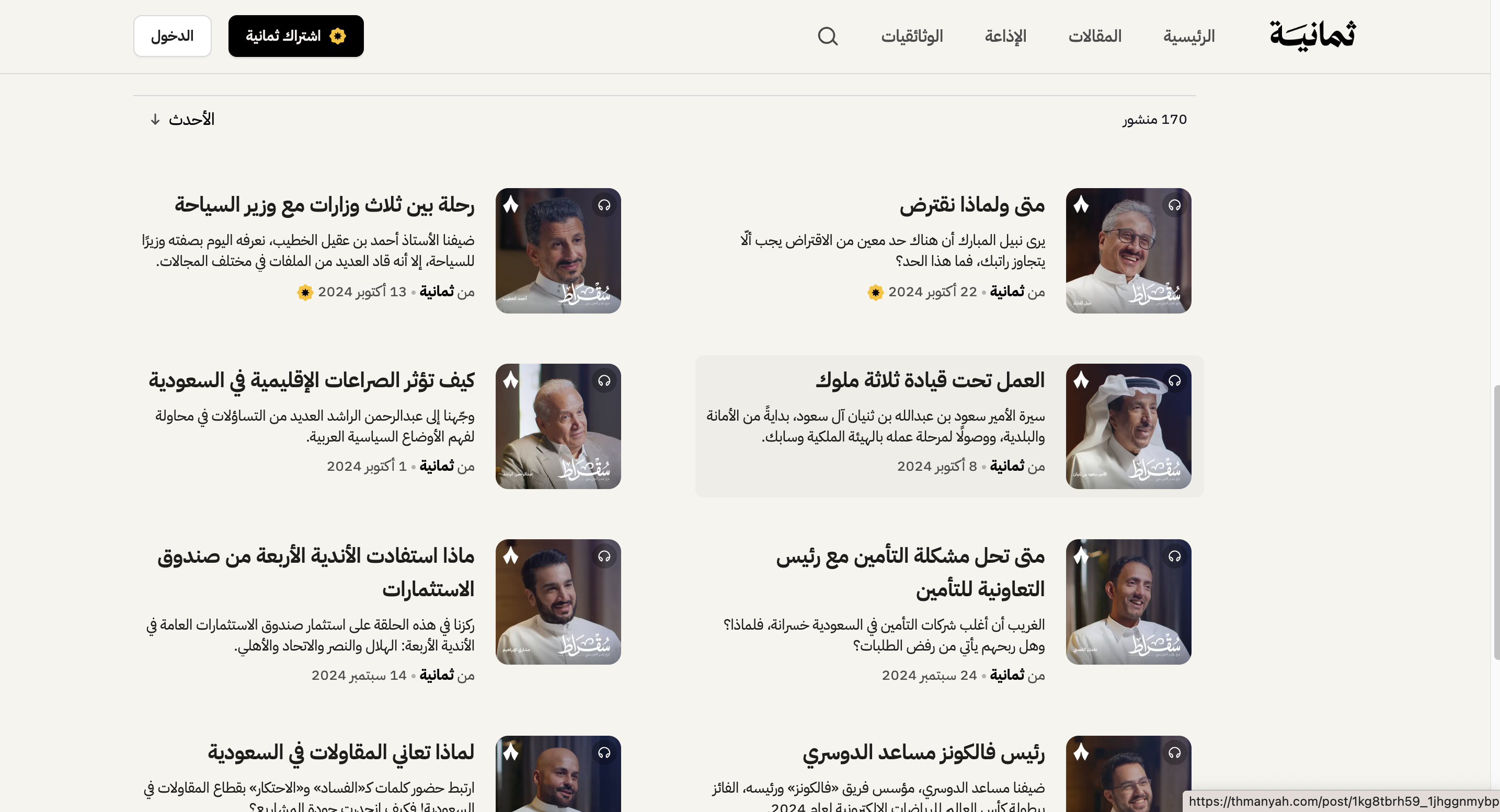This screenshot has height=812, width=1500.
Task: Click description starting وجّهنا إلى عبدالرحمن الراشد
Action: tap(314, 426)
